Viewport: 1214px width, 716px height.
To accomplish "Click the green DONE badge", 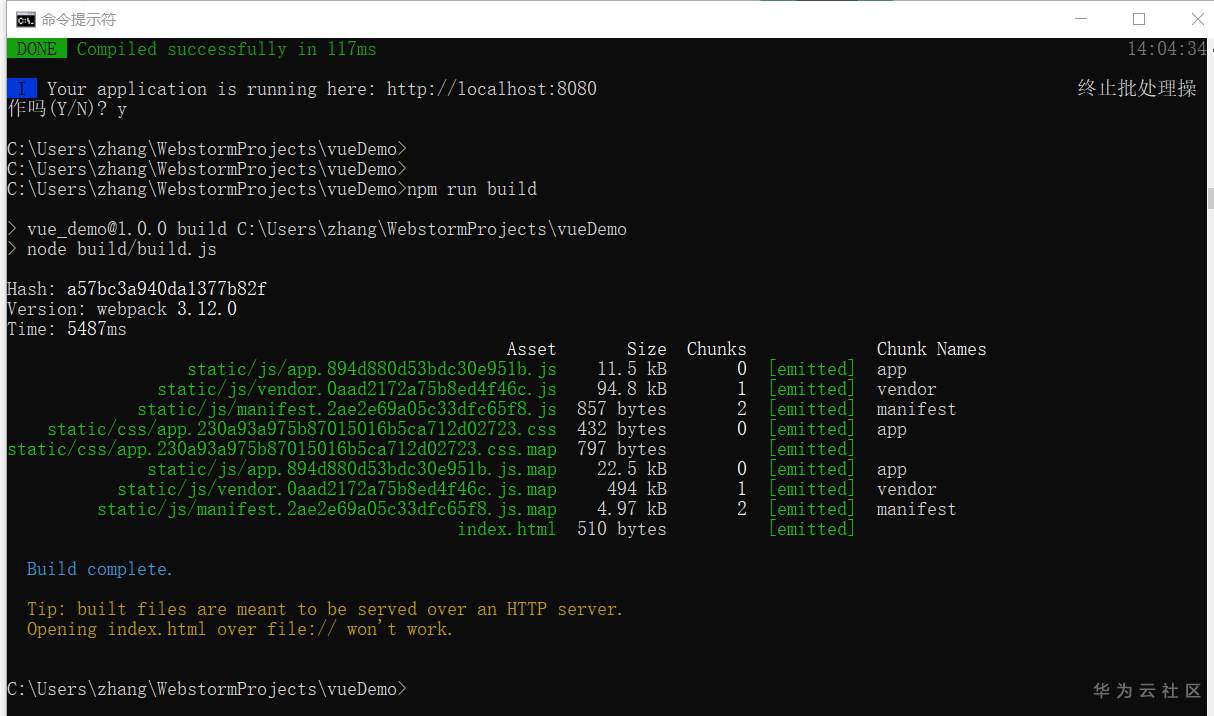I will pos(37,49).
